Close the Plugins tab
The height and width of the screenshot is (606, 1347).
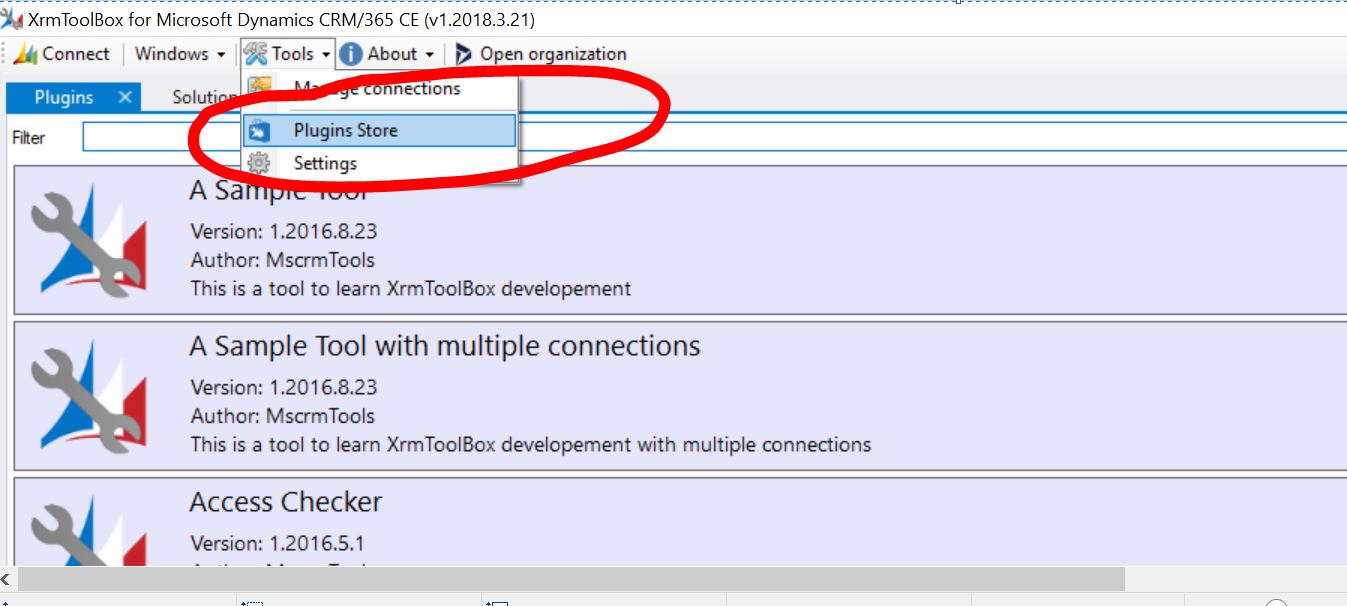tap(124, 97)
